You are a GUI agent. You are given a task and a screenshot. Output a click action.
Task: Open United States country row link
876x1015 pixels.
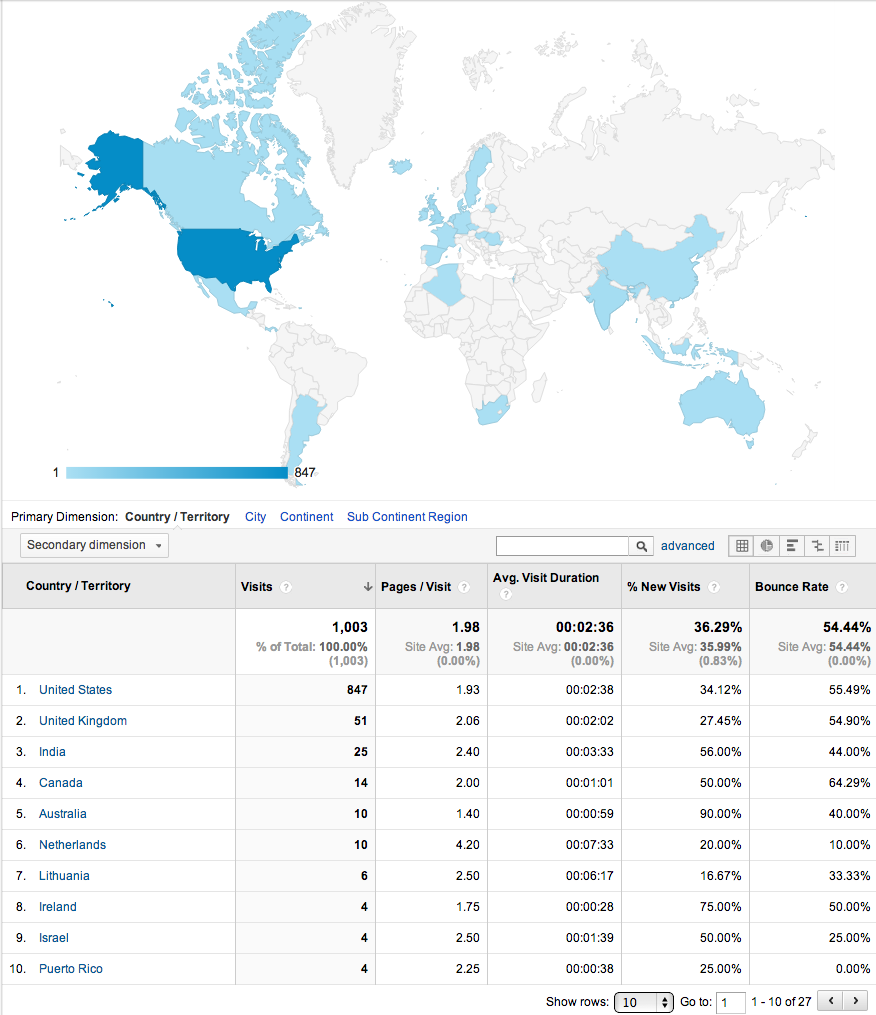(x=75, y=690)
